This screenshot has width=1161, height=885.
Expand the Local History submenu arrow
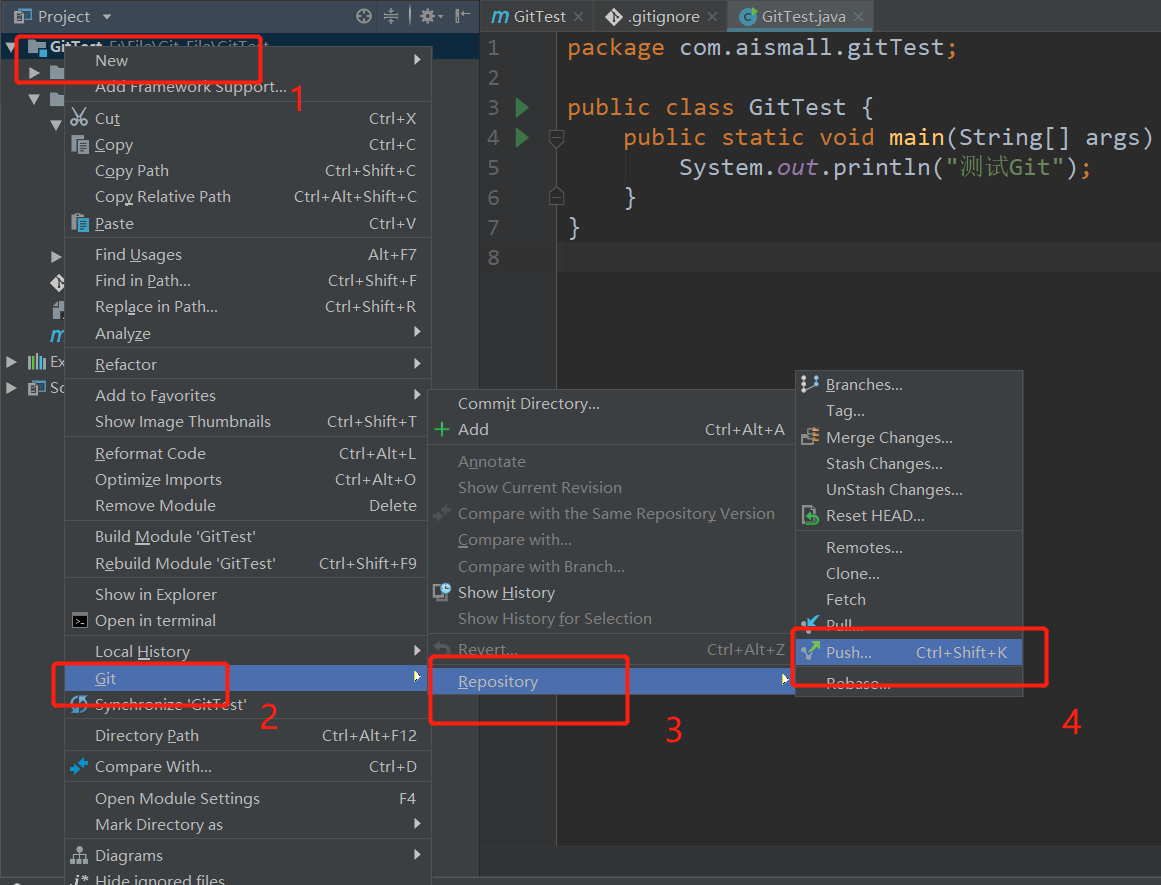417,651
